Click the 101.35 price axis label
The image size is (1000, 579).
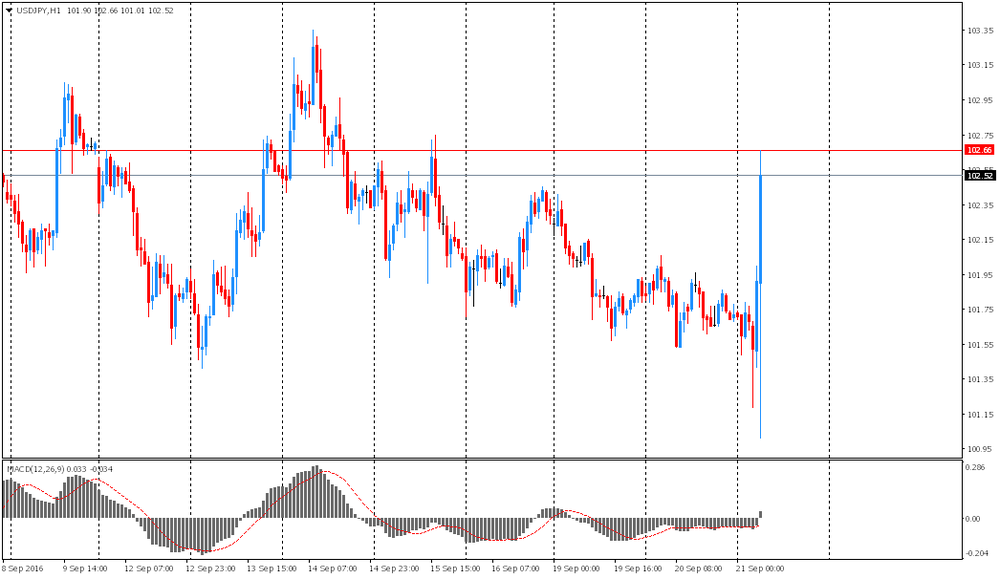point(980,379)
